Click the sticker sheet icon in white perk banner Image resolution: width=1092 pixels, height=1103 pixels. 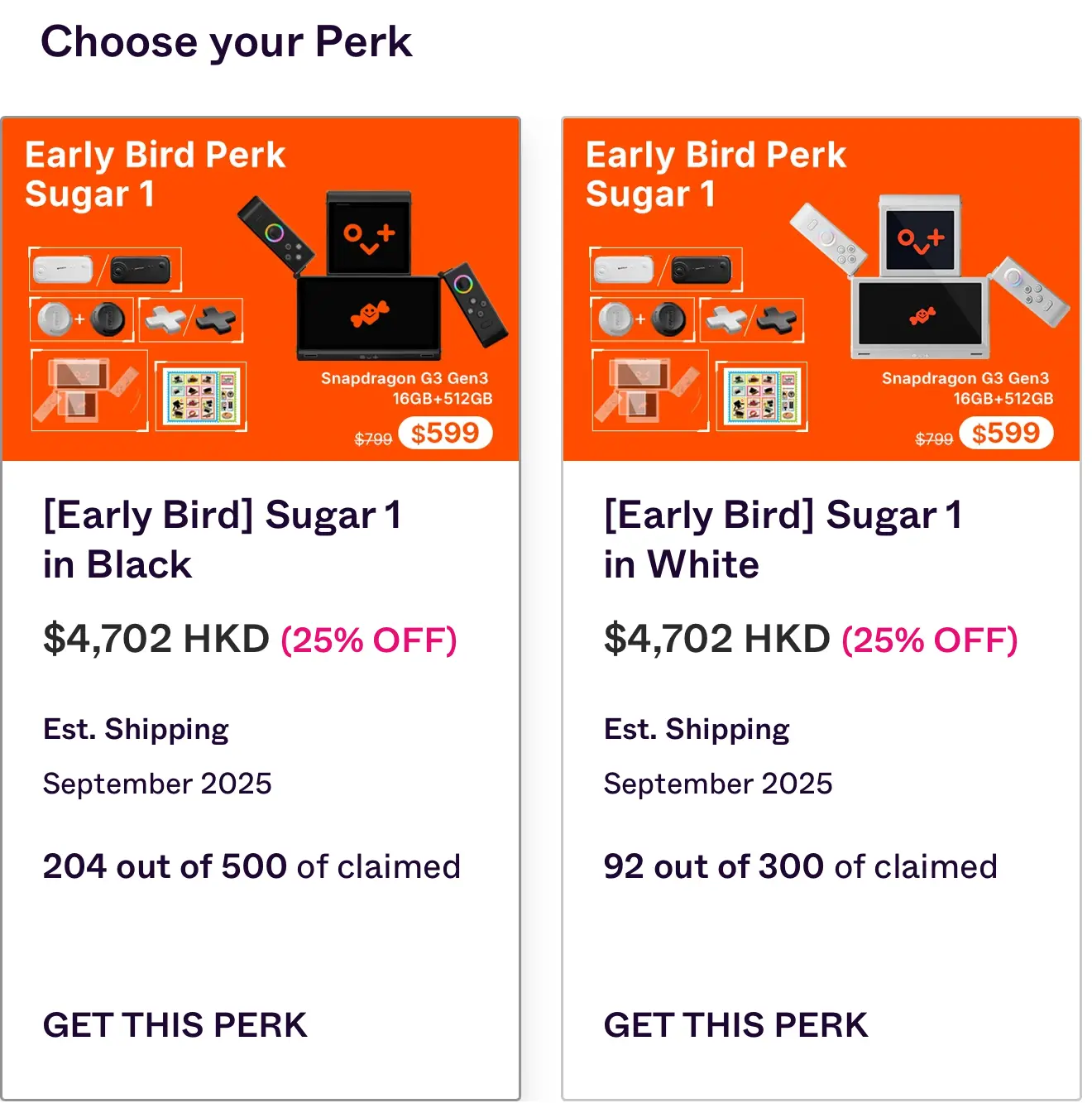coord(762,396)
